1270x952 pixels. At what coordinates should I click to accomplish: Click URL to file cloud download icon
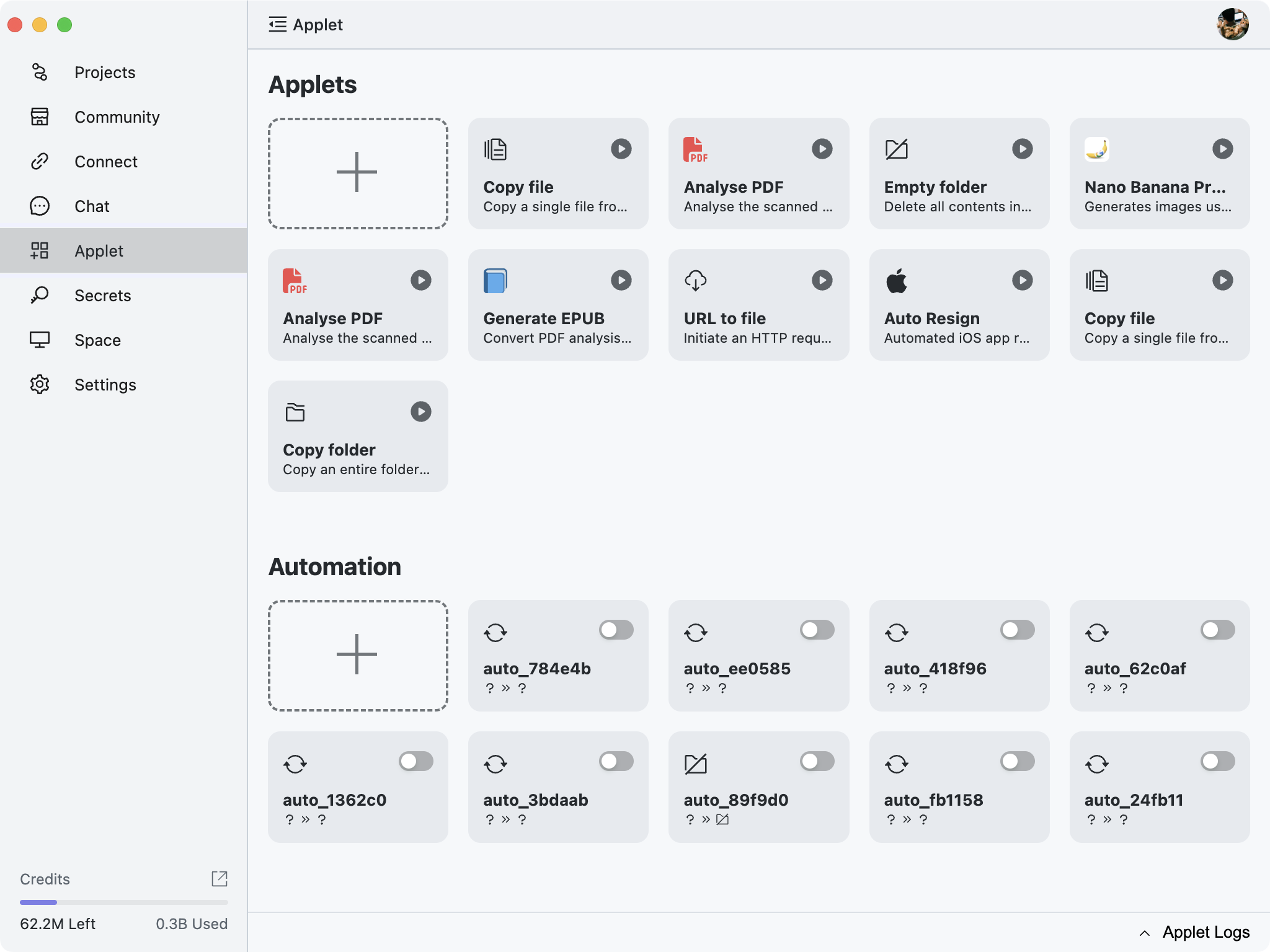click(695, 281)
